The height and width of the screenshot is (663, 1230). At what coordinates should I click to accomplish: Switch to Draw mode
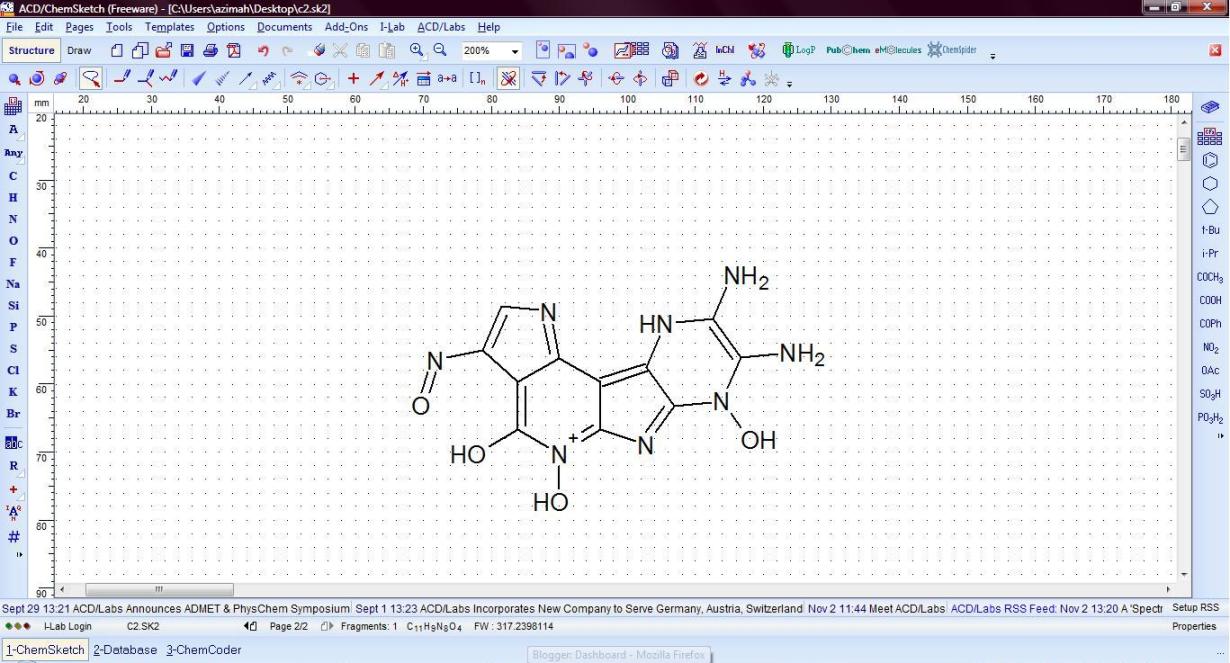pos(79,51)
